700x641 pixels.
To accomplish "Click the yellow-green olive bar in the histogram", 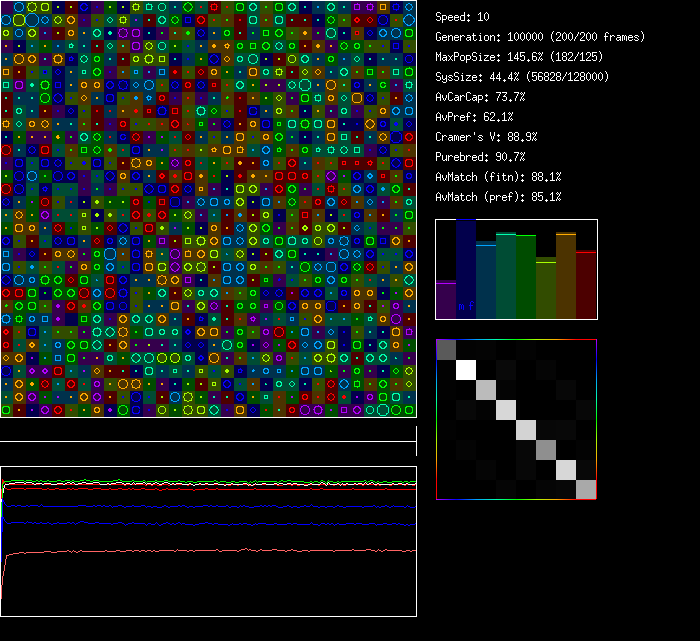I will (x=546, y=290).
